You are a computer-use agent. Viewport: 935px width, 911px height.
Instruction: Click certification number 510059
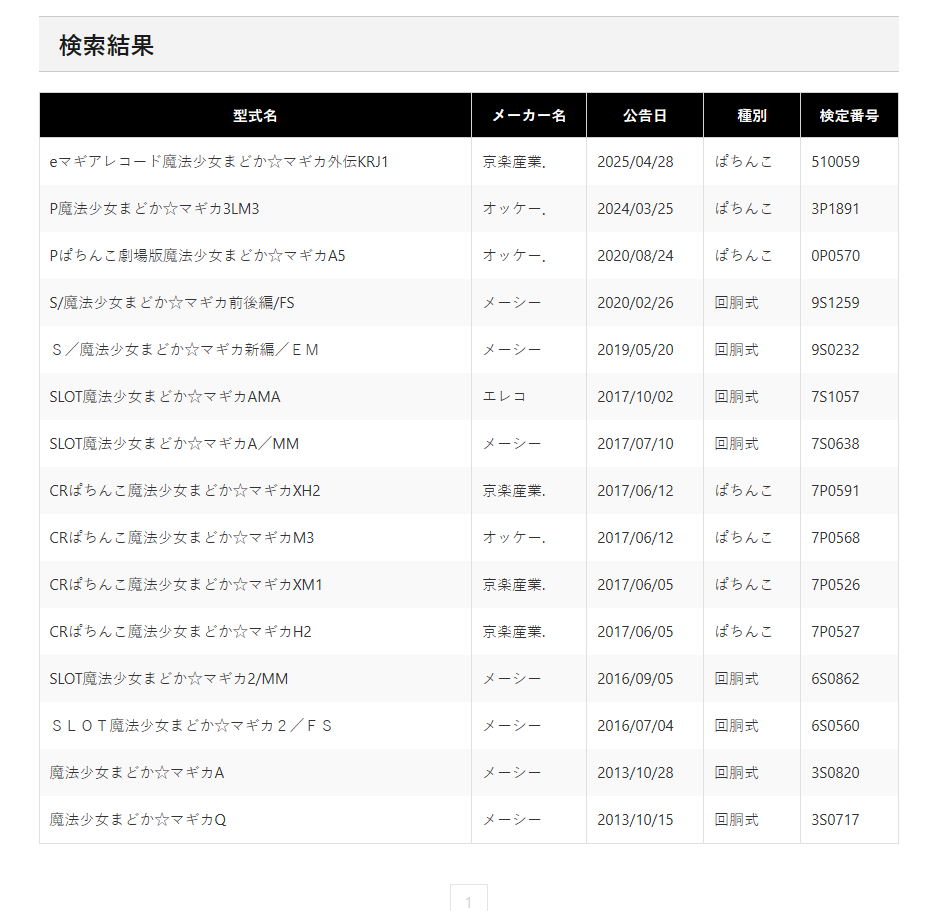coord(835,162)
